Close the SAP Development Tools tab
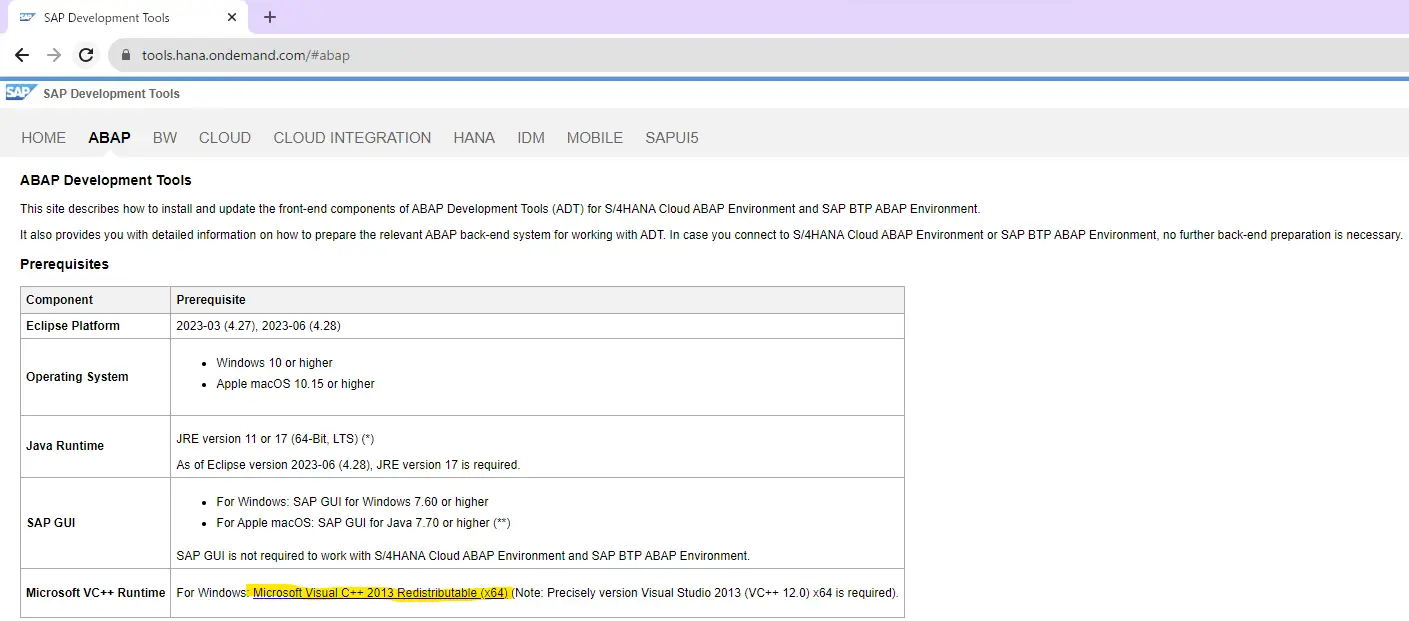This screenshot has width=1409, height=621. (231, 17)
